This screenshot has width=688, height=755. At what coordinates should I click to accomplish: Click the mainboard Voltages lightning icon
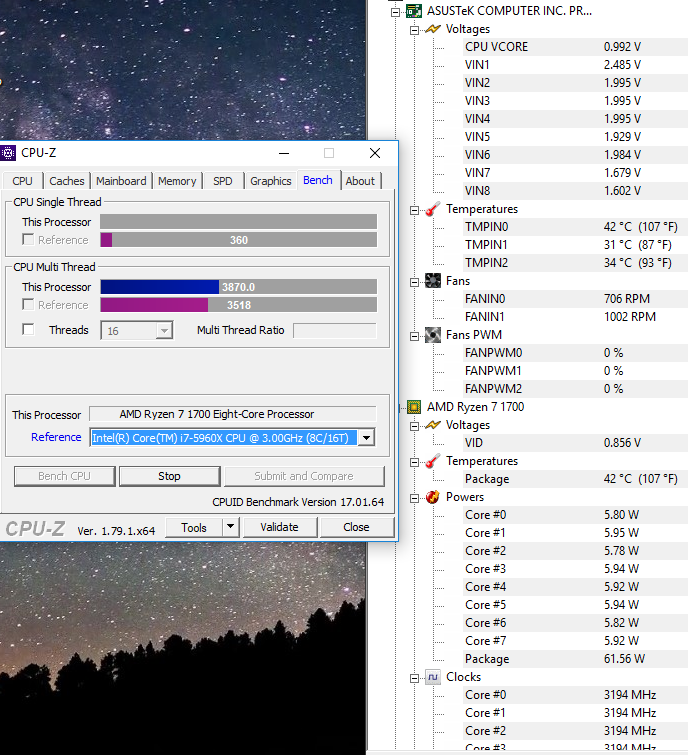[x=433, y=29]
